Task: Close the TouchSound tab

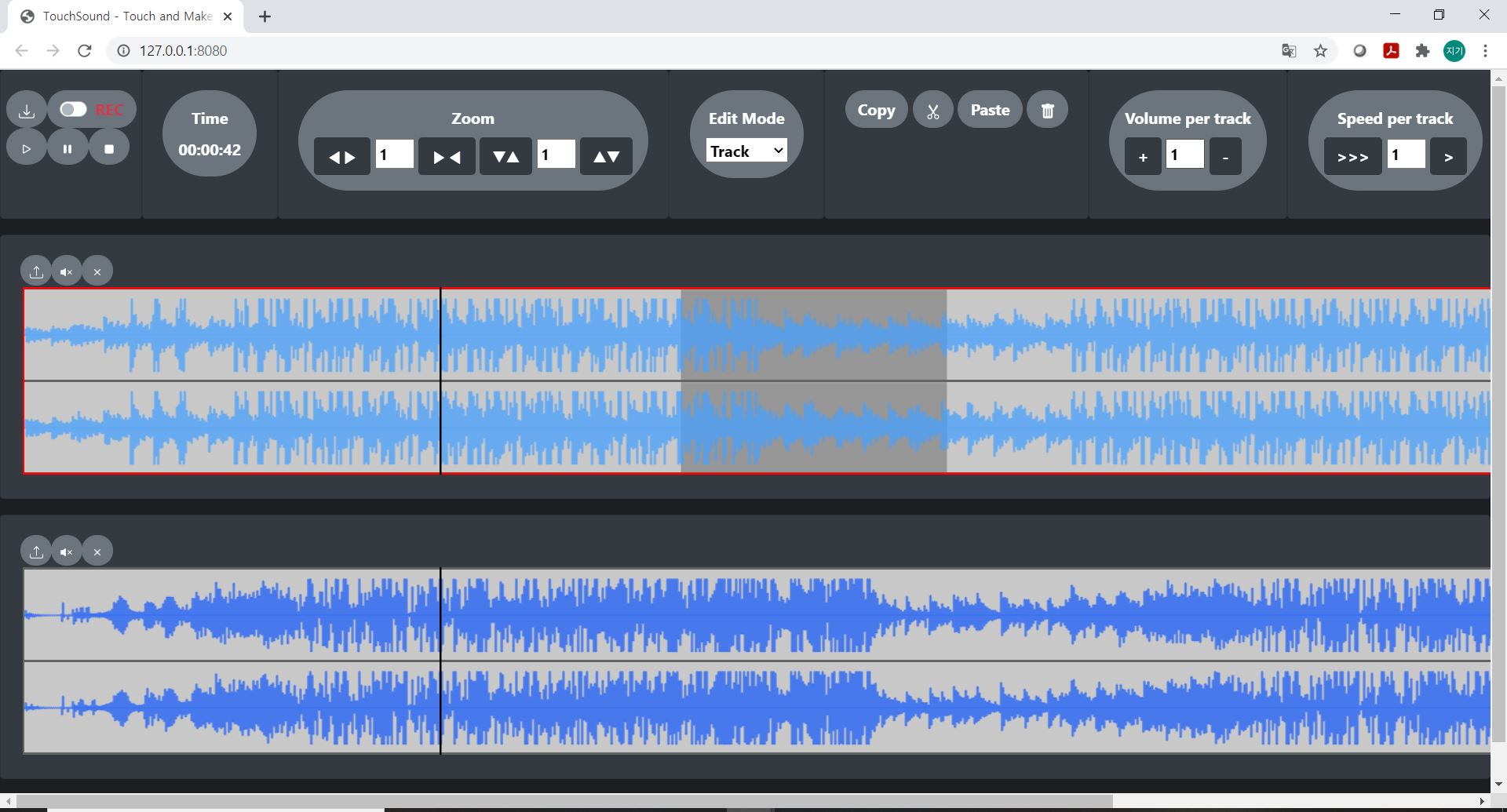Action: tap(228, 16)
